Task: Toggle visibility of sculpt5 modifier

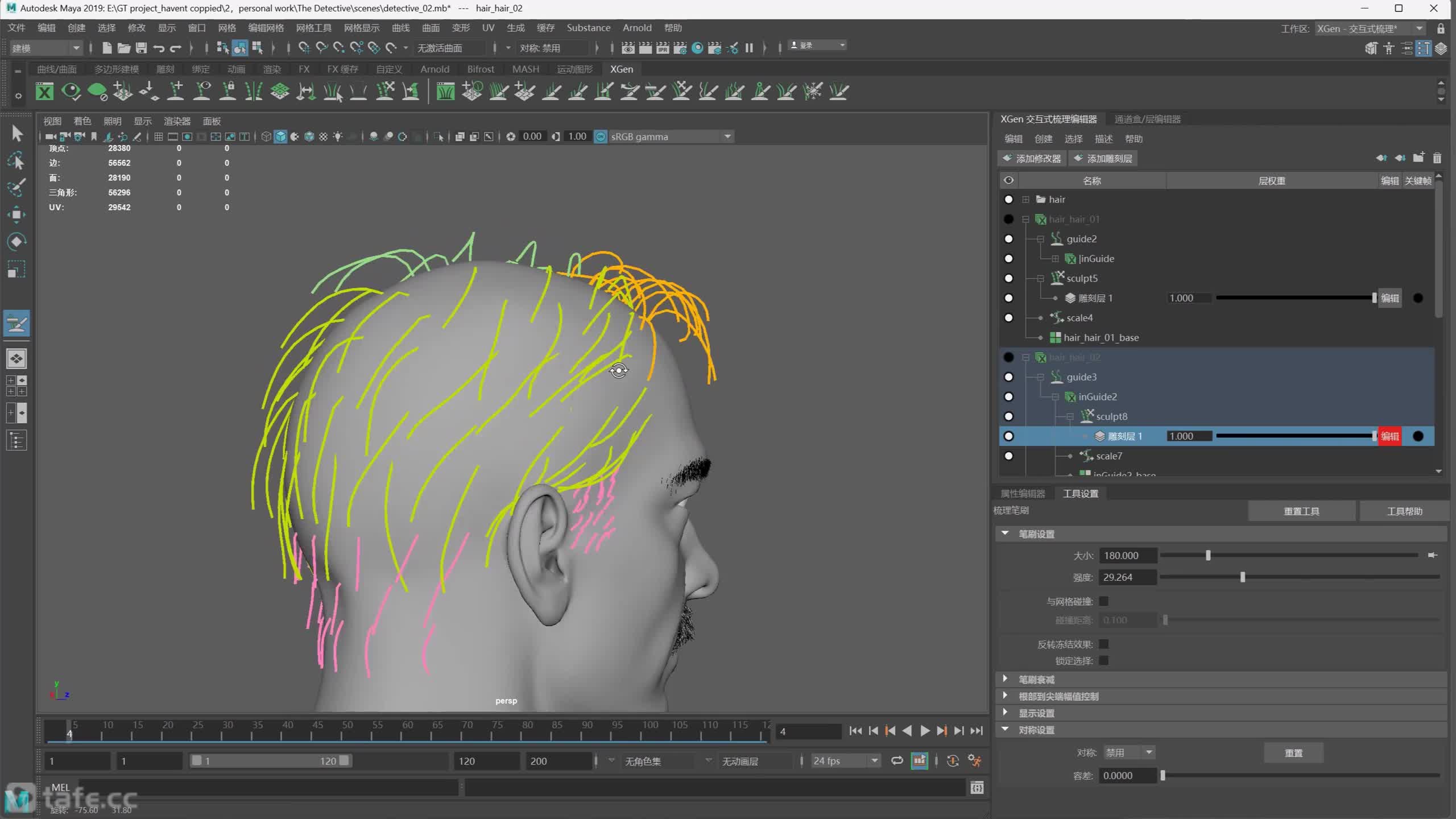Action: (1008, 278)
